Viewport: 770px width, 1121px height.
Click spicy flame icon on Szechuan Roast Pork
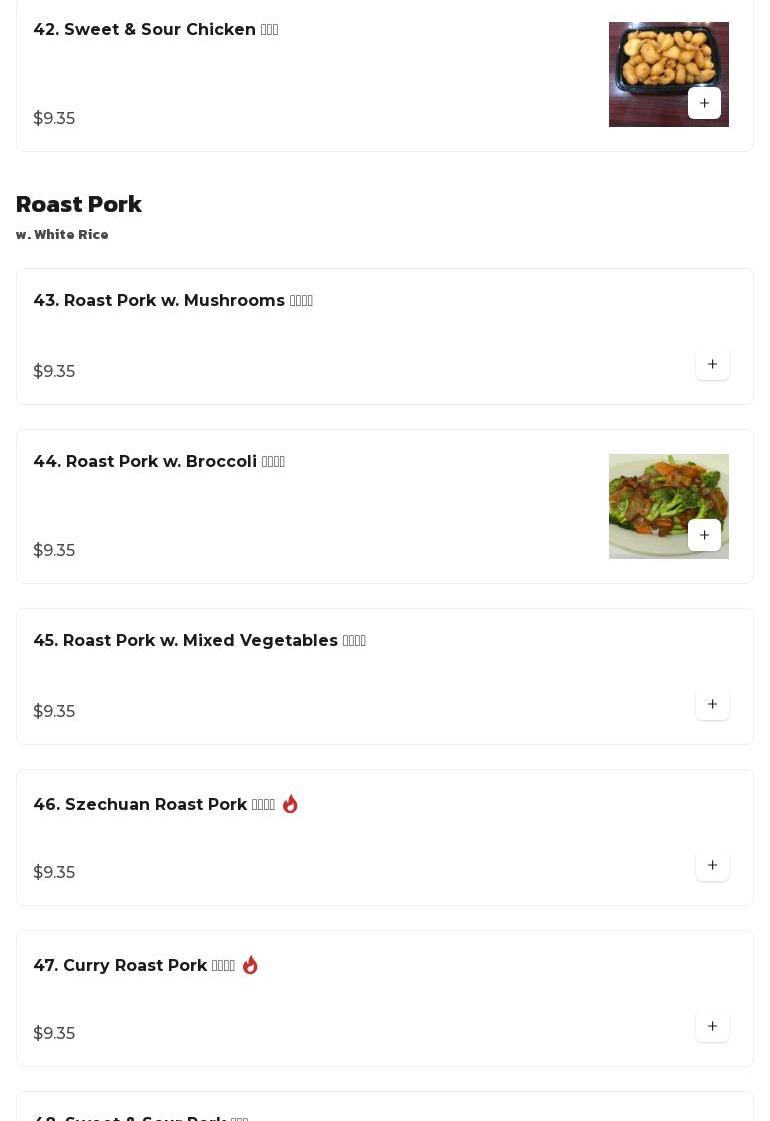pos(290,804)
